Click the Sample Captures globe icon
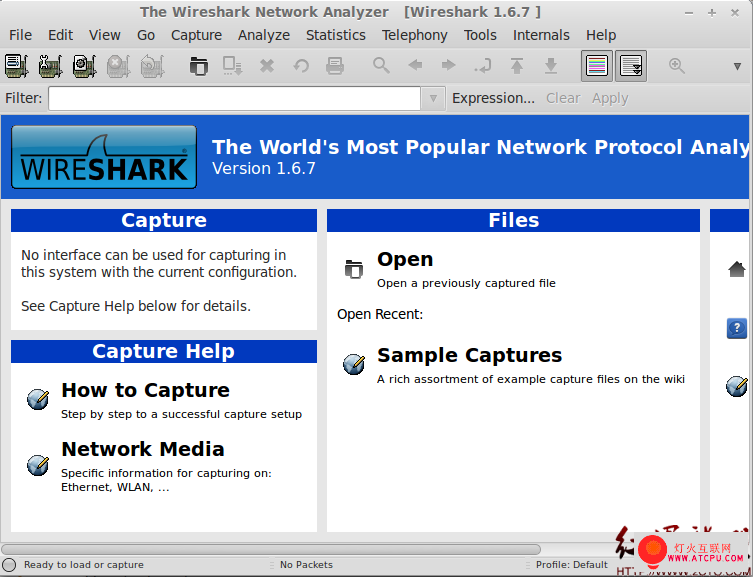Screen dimensions: 753x577 [354, 364]
